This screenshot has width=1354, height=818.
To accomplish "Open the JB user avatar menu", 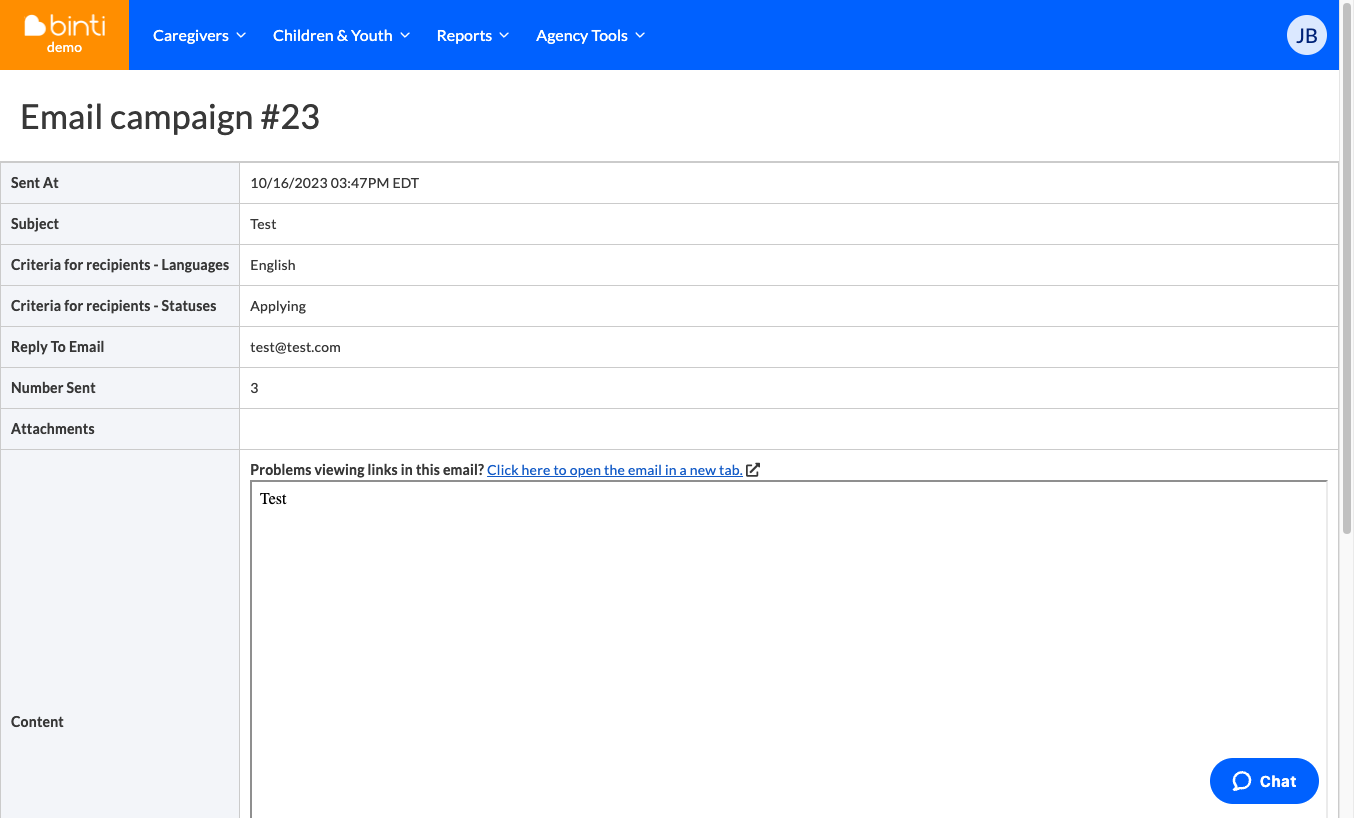I will (1306, 36).
